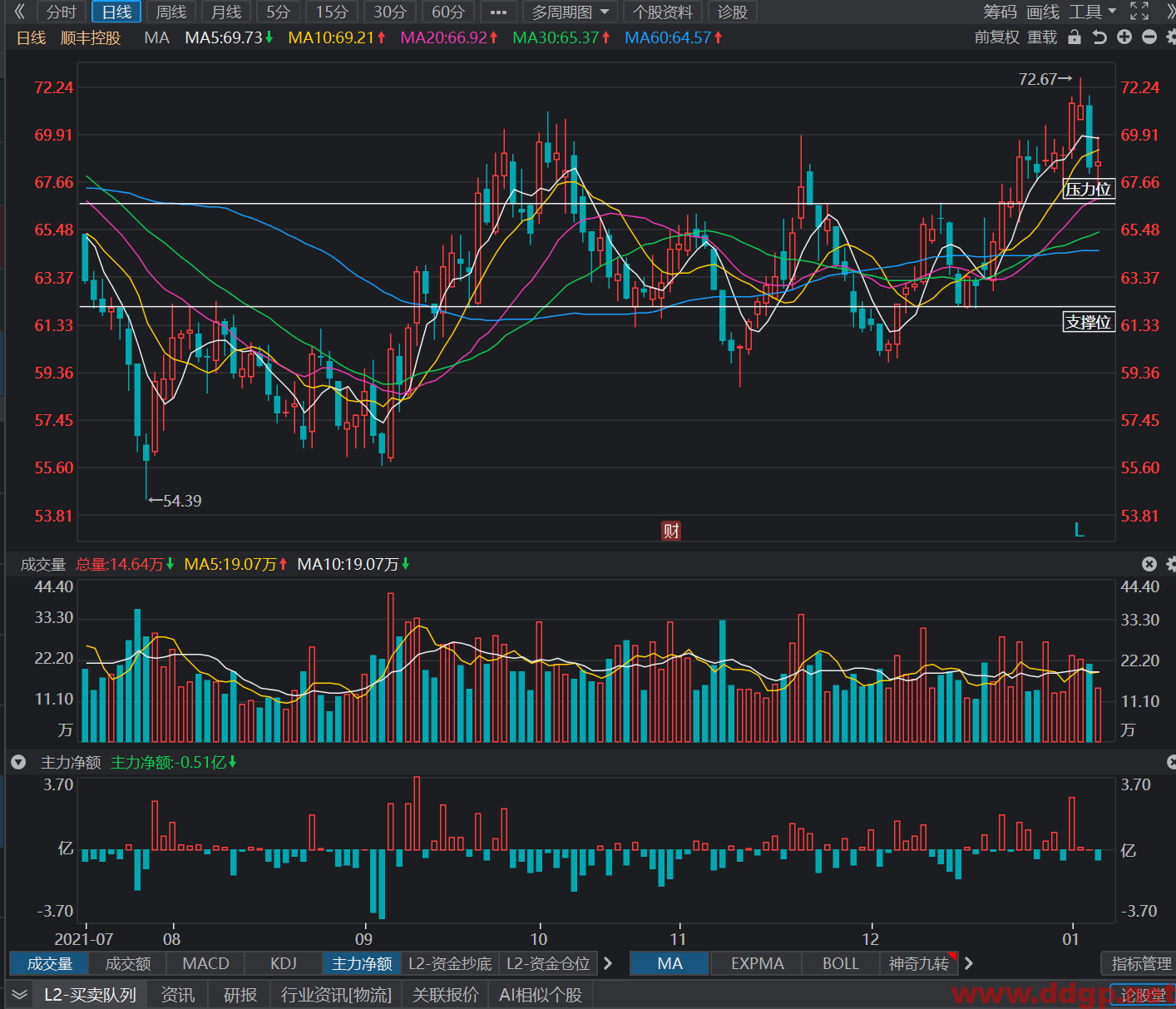1176x1009 pixels.
Task: Select KDJ sub-indicator tab
Action: point(284,963)
